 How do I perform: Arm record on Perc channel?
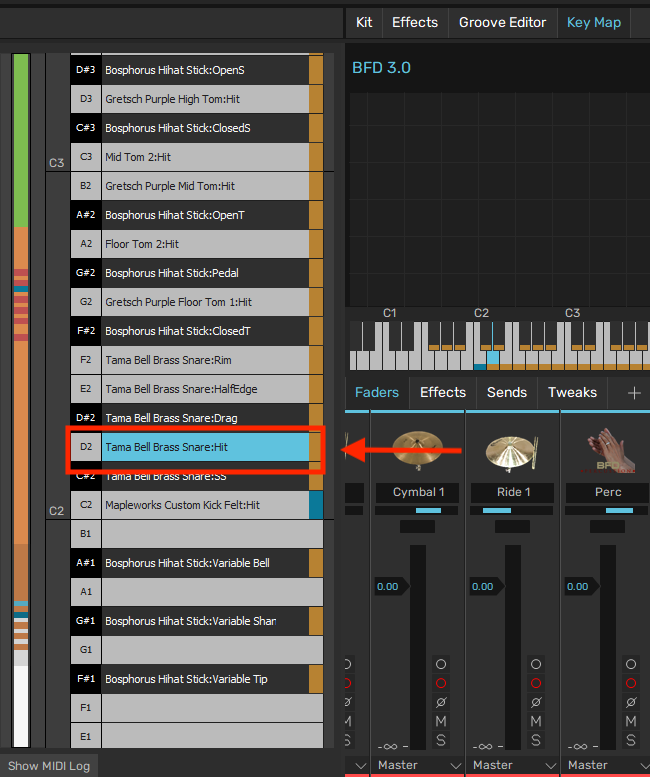(x=631, y=683)
